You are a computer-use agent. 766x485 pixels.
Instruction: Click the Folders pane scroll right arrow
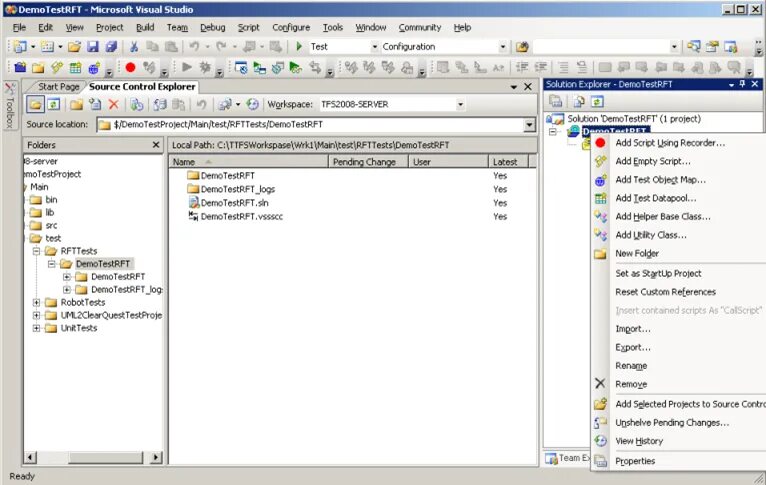pos(156,458)
